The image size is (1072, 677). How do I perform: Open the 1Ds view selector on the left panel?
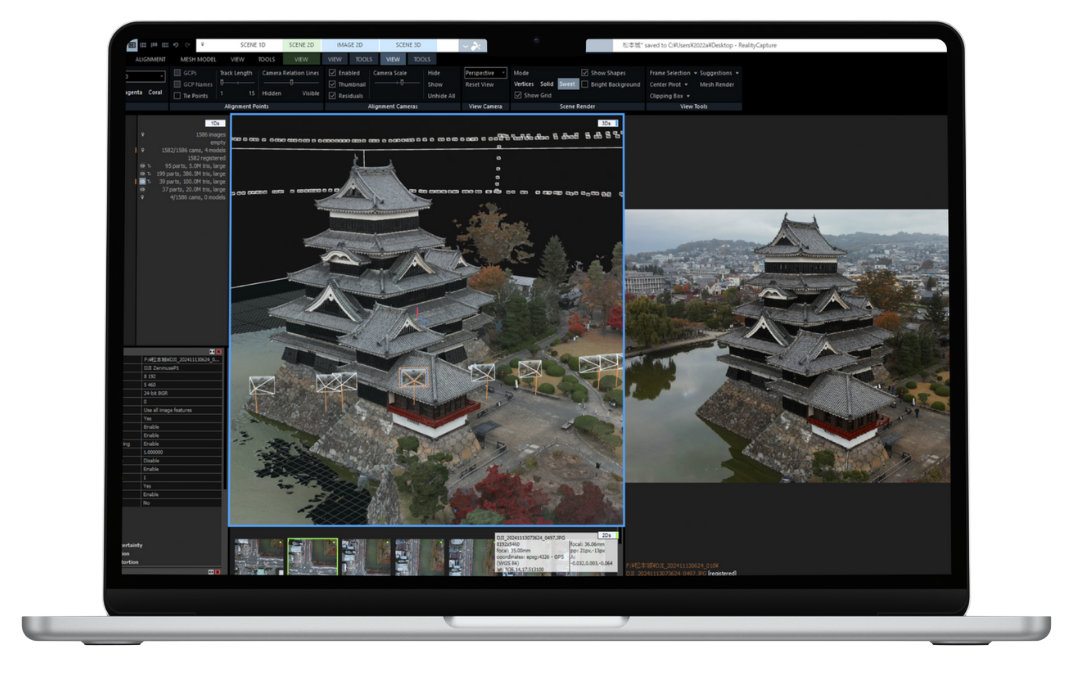[215, 123]
